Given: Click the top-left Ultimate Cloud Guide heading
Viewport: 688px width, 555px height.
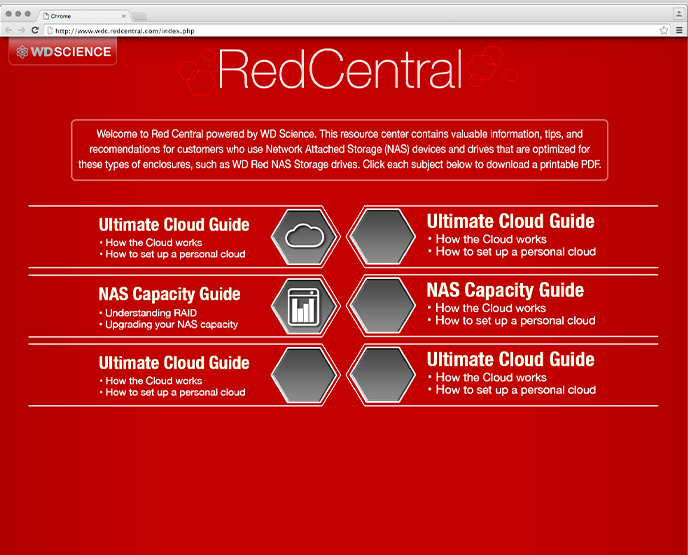Looking at the screenshot, I should point(174,225).
